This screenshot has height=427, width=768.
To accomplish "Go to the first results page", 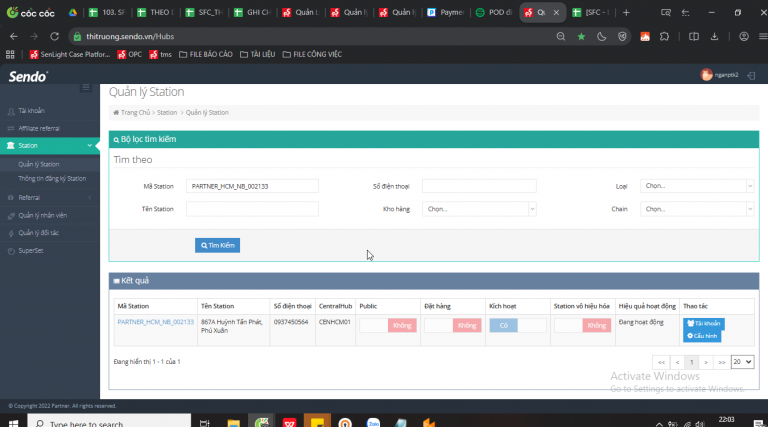I will (661, 362).
